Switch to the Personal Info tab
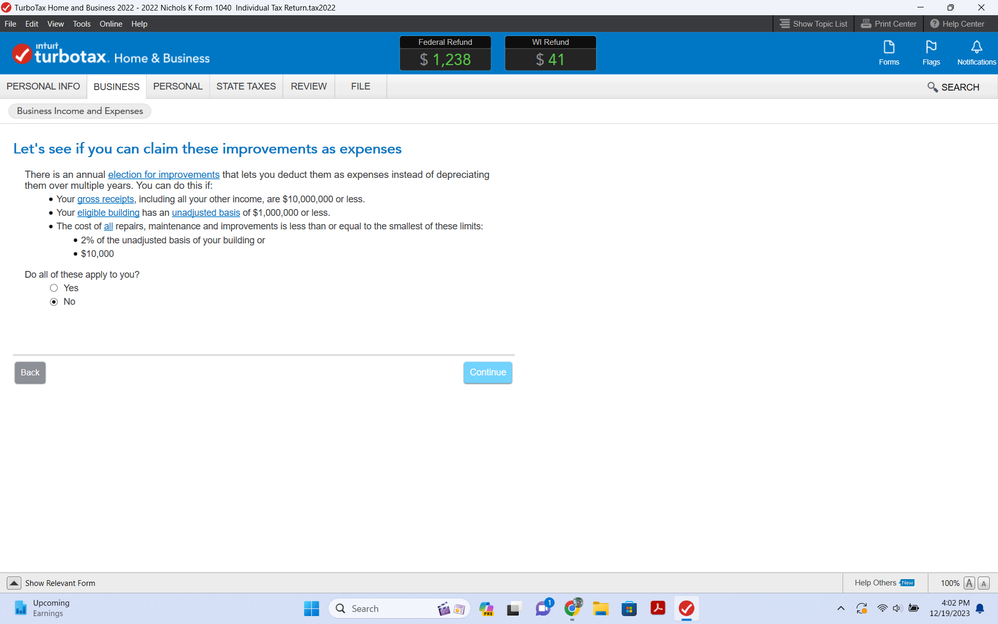998x624 pixels. click(43, 87)
